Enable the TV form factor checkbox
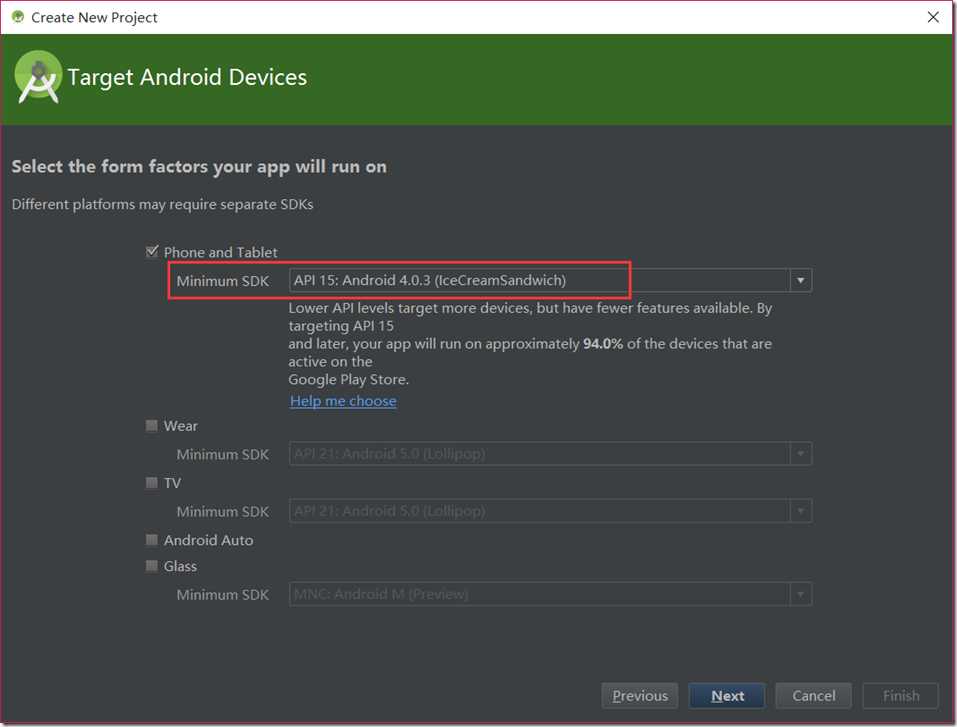 click(152, 483)
